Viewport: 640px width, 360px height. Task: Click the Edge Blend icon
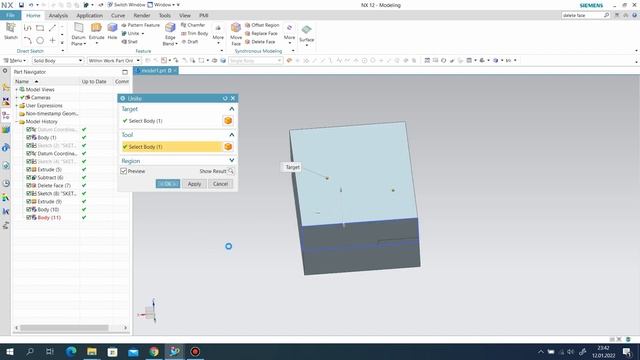pos(170,28)
